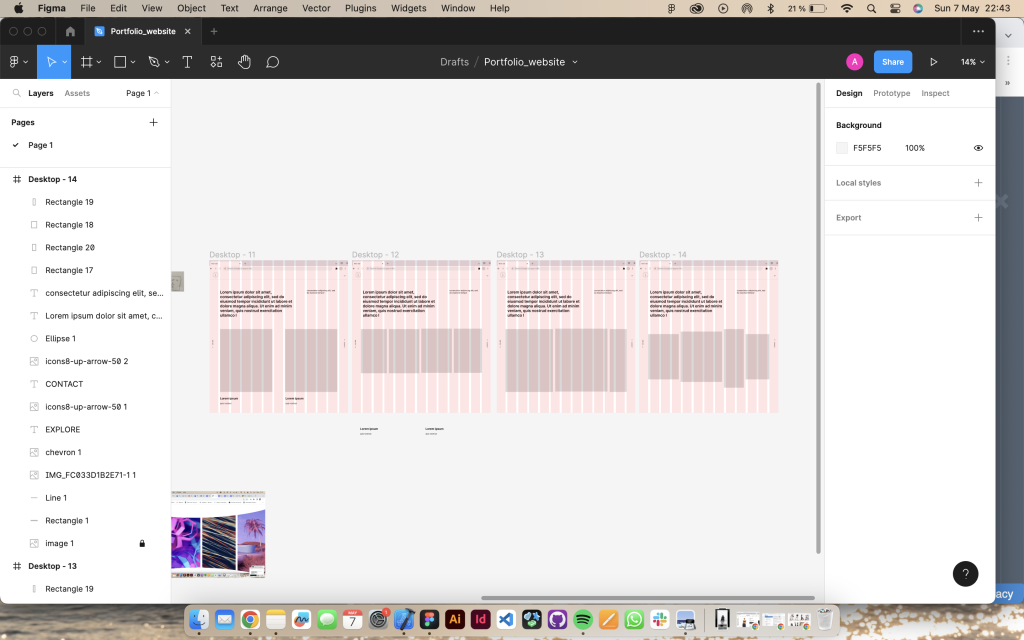Open Visual Studio Code in the Dock
The width and height of the screenshot is (1024, 640).
506,619
